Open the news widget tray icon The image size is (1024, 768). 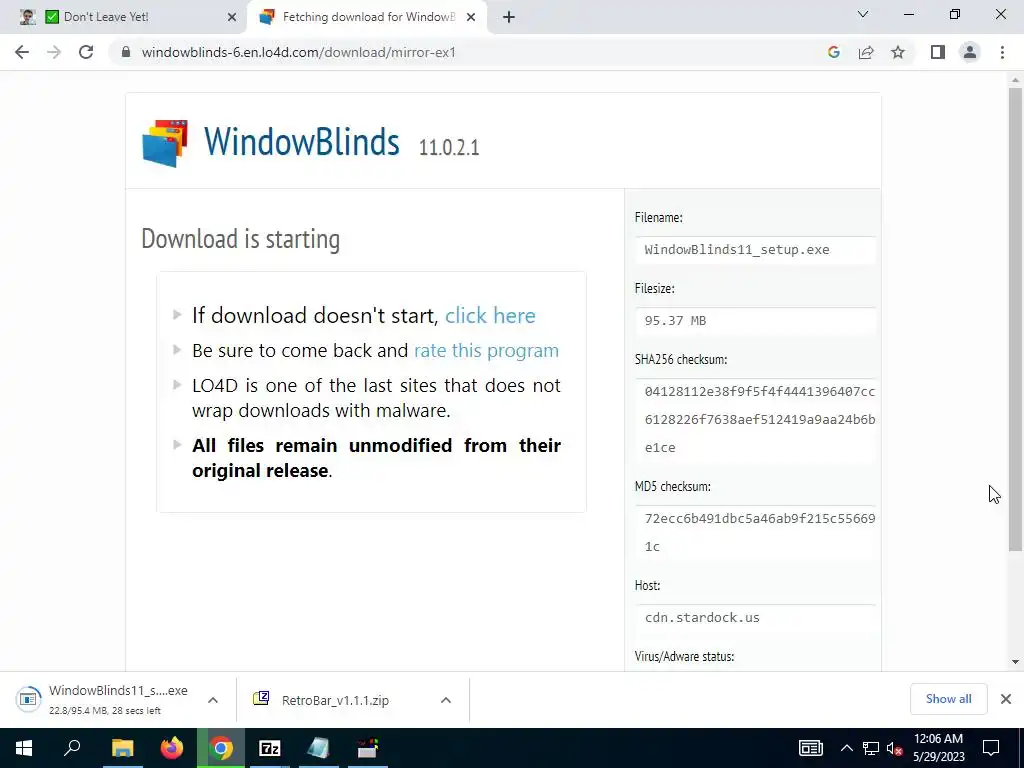(x=810, y=748)
